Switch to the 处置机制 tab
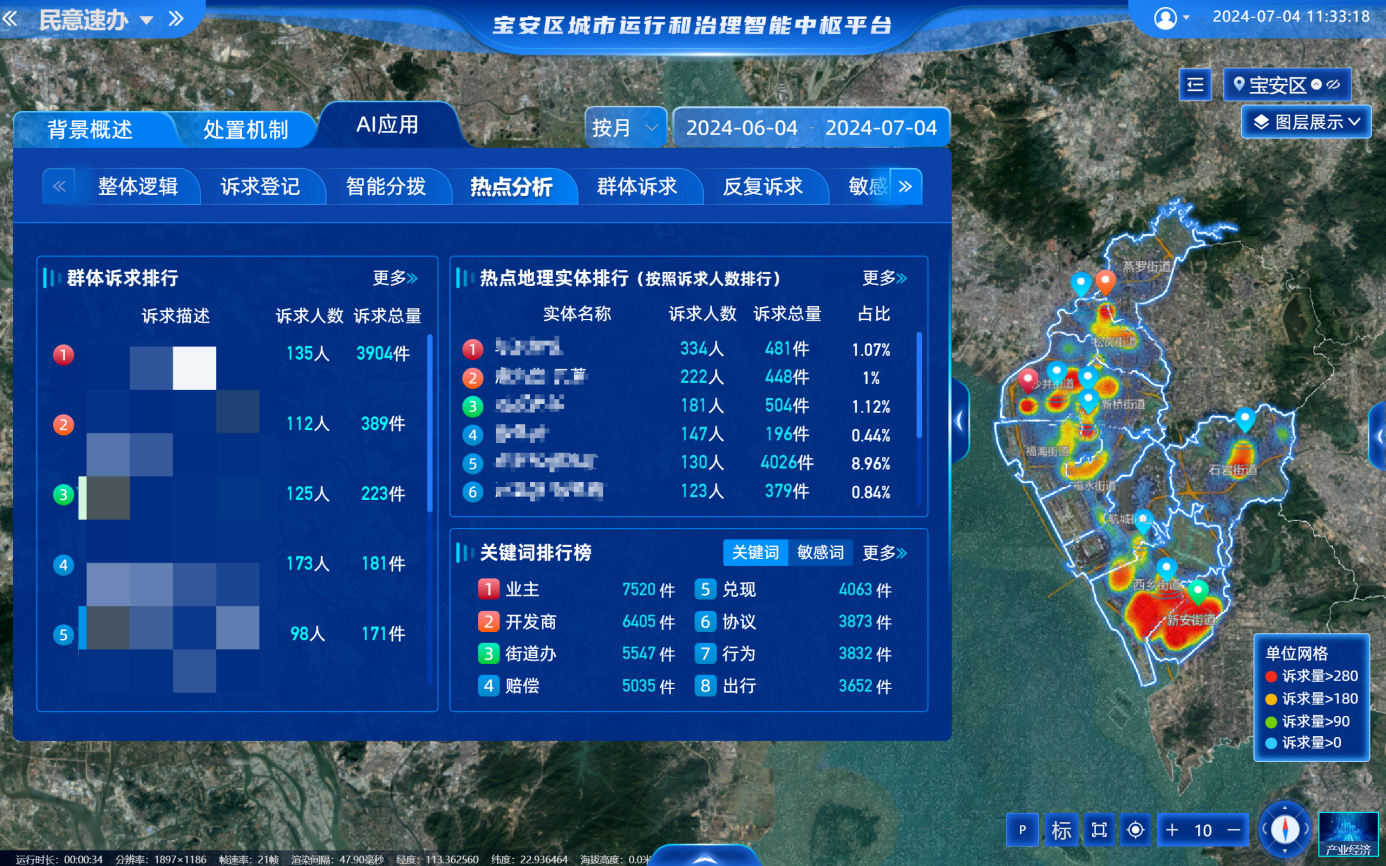1386x866 pixels. pos(246,129)
